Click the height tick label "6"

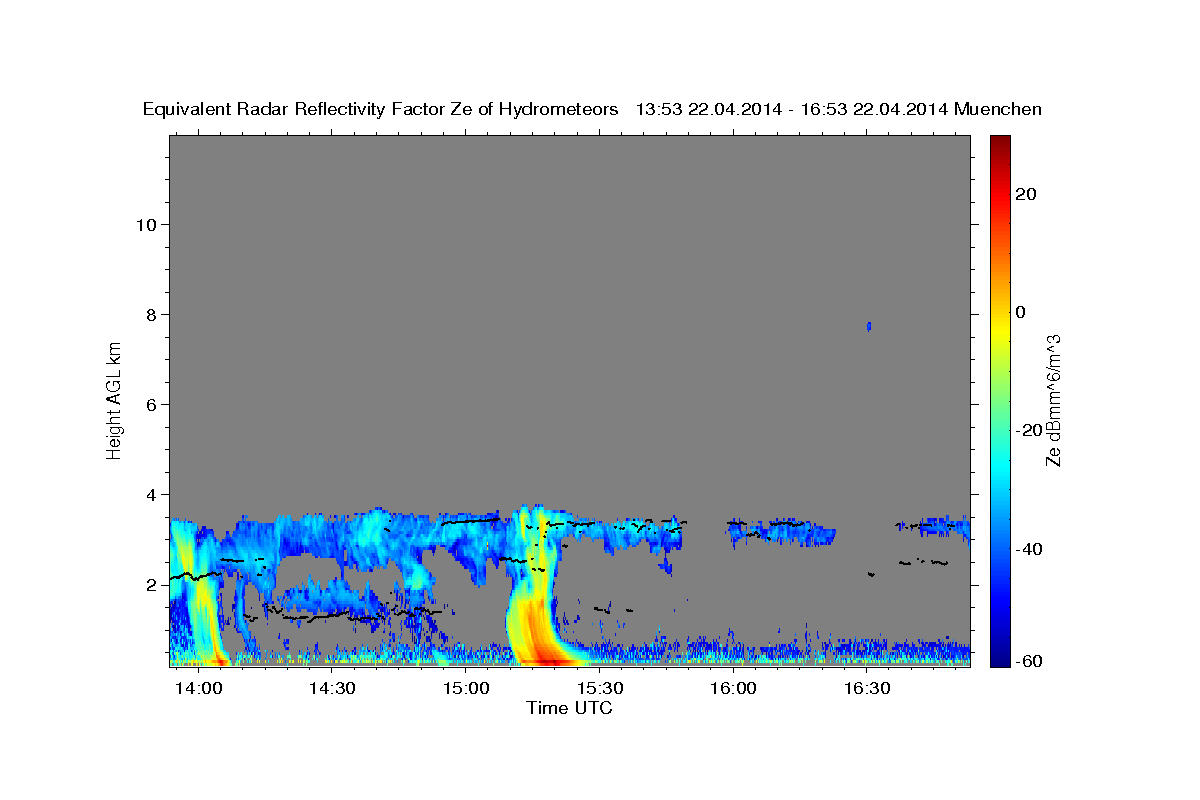pyautogui.click(x=152, y=404)
